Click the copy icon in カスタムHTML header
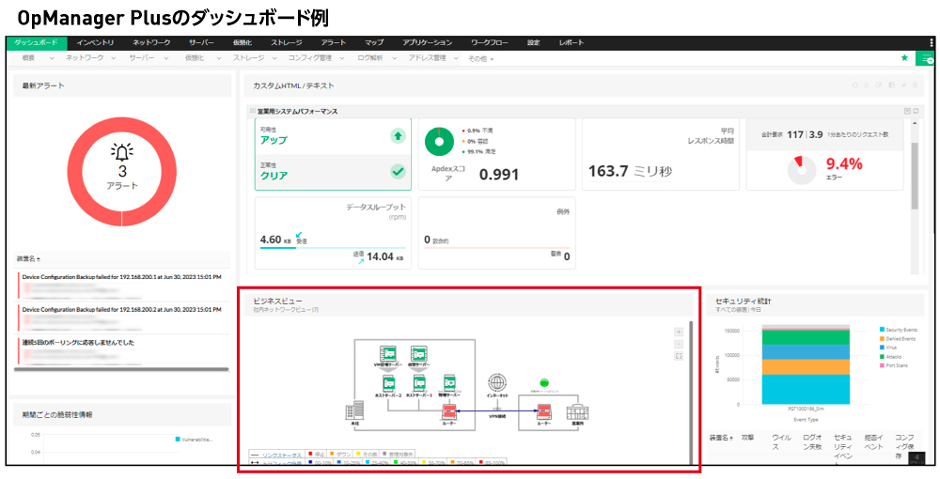Image resolution: width=940 pixels, height=479 pixels. (x=893, y=86)
